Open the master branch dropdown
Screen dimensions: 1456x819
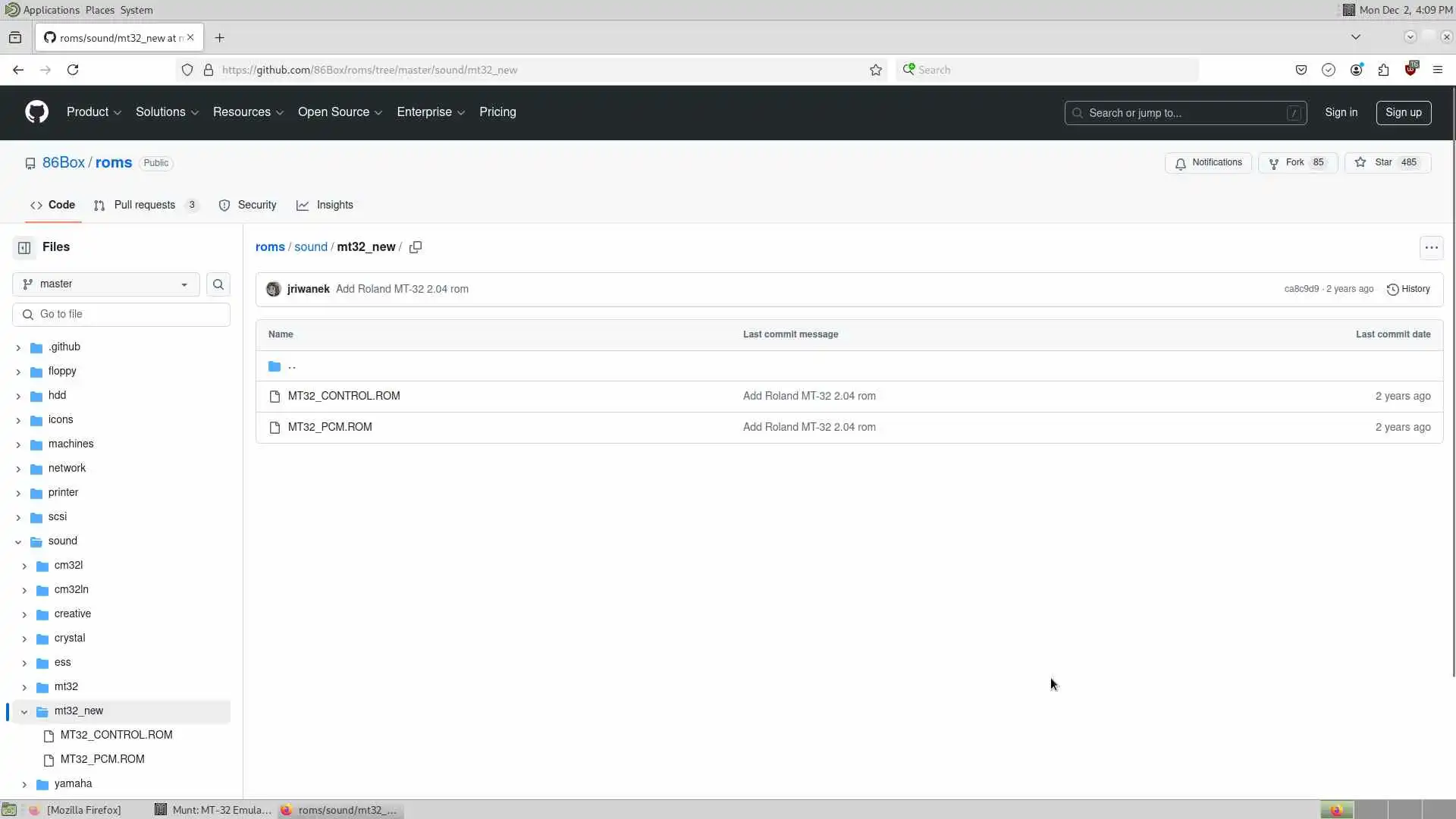point(106,284)
